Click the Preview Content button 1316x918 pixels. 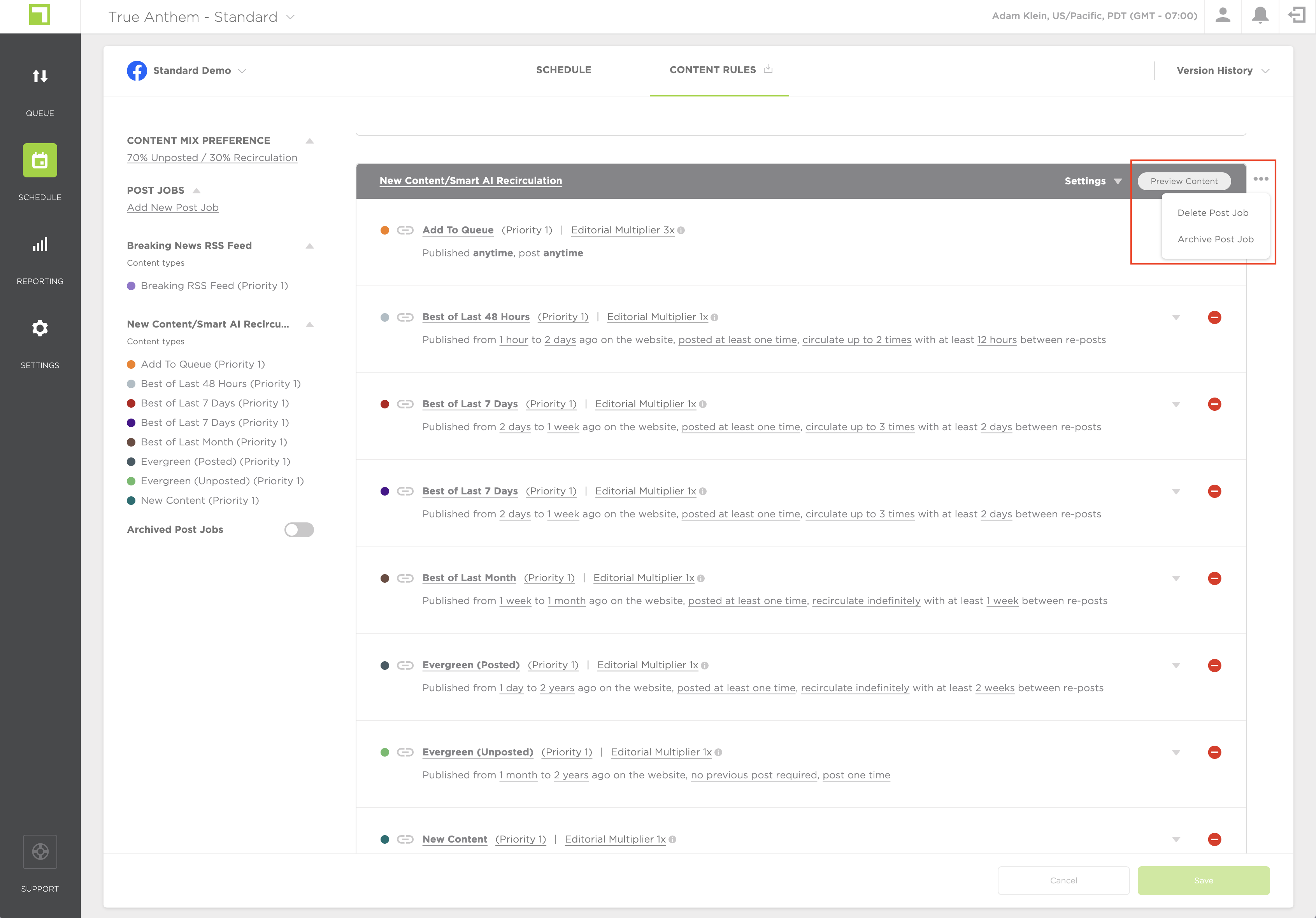click(x=1184, y=181)
